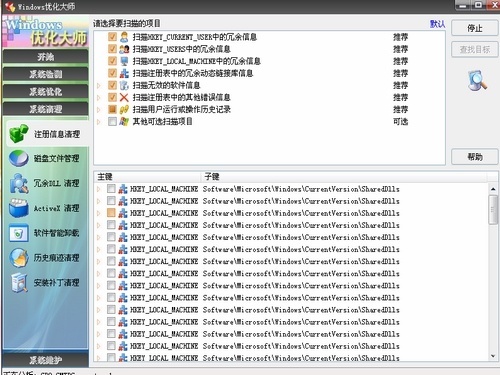Toggle checkbox for 扫描用户运行或操作历史记录
This screenshot has height=375, width=500.
(112, 109)
